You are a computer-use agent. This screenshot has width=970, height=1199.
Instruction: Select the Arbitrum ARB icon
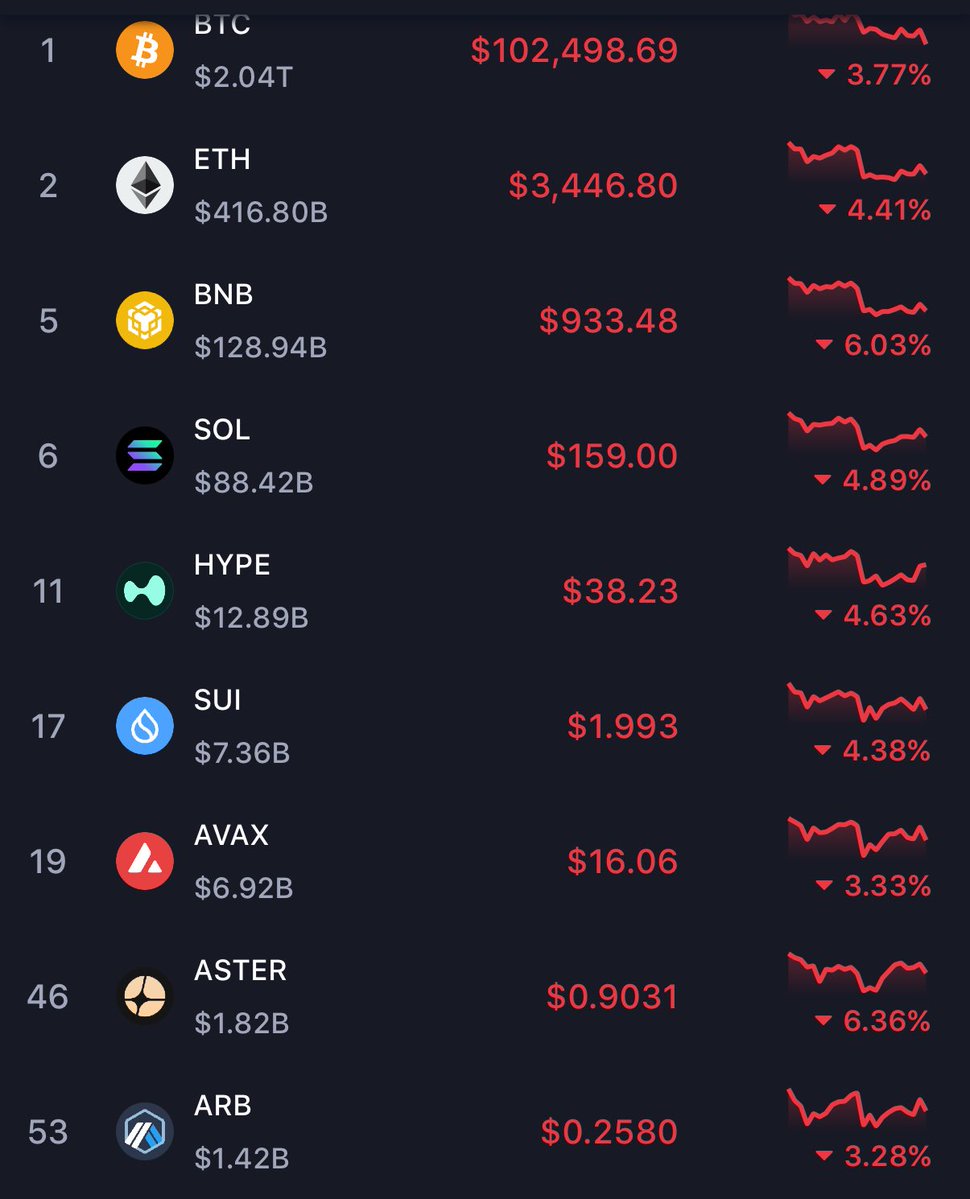pyautogui.click(x=145, y=1132)
